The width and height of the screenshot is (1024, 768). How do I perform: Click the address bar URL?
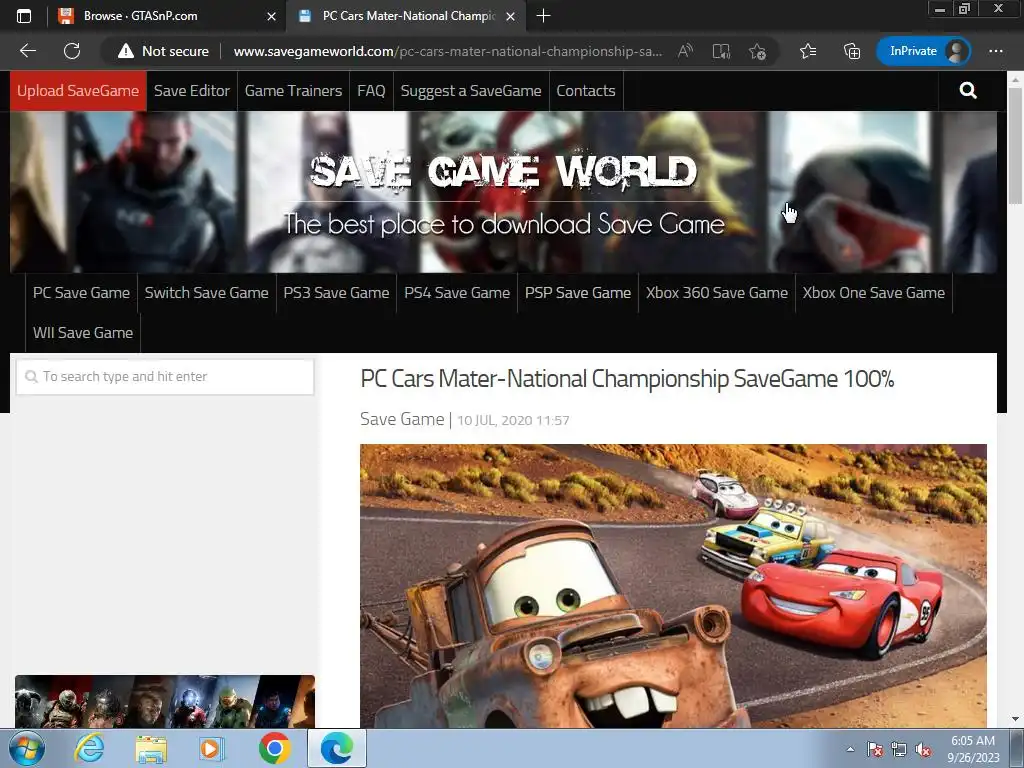point(447,51)
